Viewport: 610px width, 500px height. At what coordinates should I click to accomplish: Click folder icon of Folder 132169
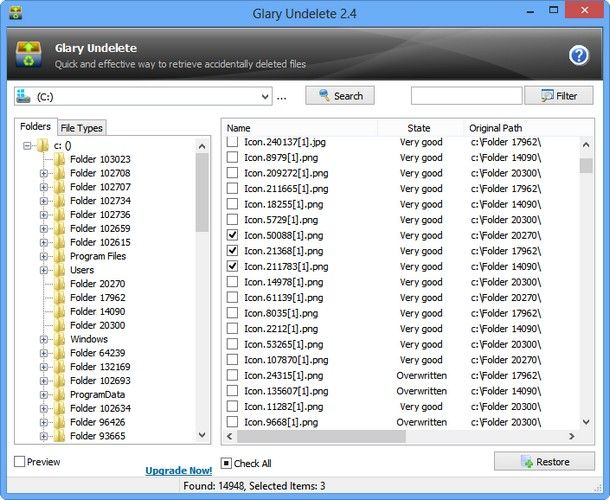click(60, 367)
